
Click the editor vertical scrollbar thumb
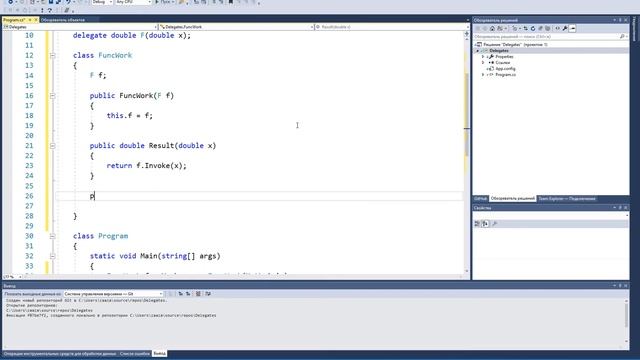[467, 114]
